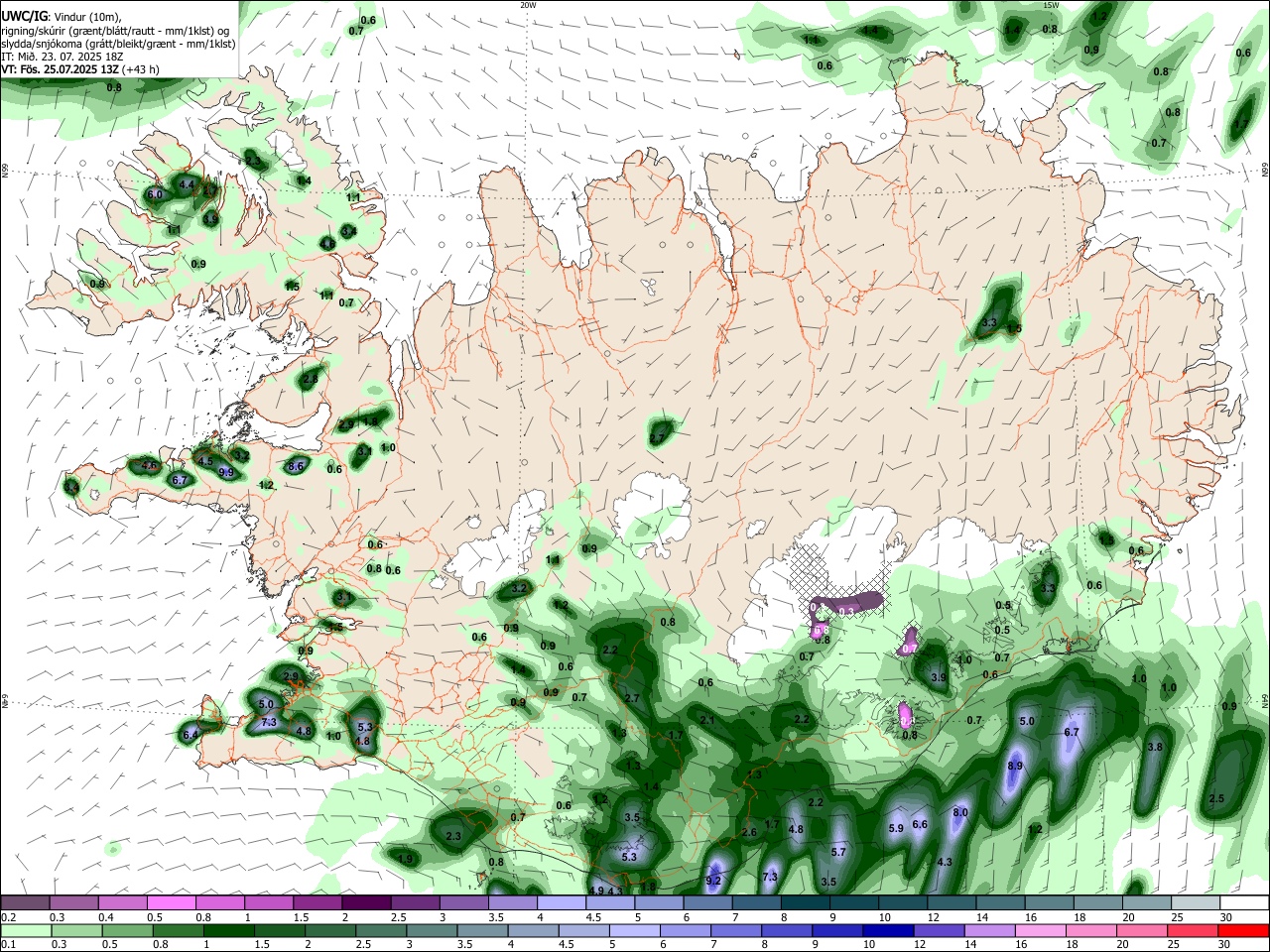Click the 3.8 value off the southeast coast
The width and height of the screenshot is (1270, 952).
pyautogui.click(x=1155, y=748)
